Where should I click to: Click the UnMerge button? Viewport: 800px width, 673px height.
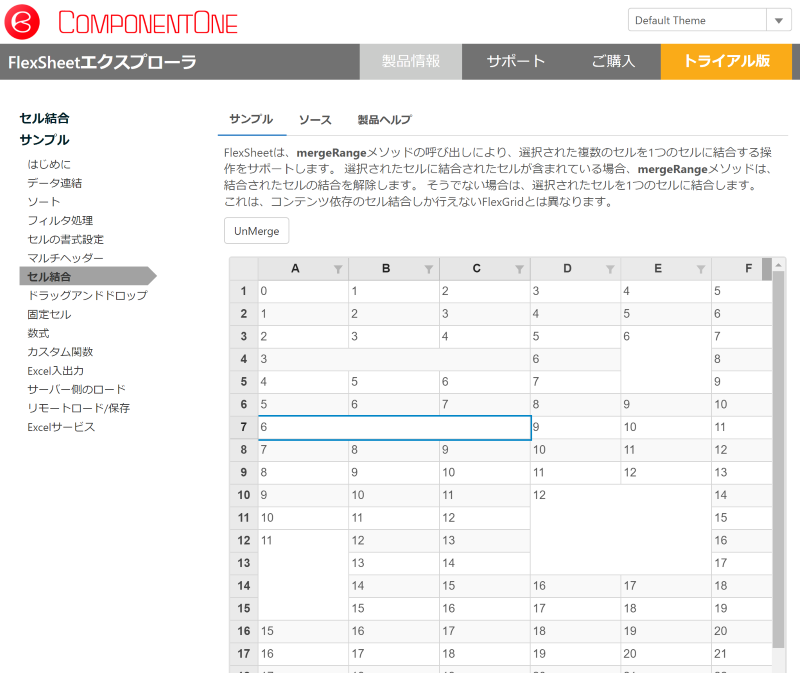point(257,231)
